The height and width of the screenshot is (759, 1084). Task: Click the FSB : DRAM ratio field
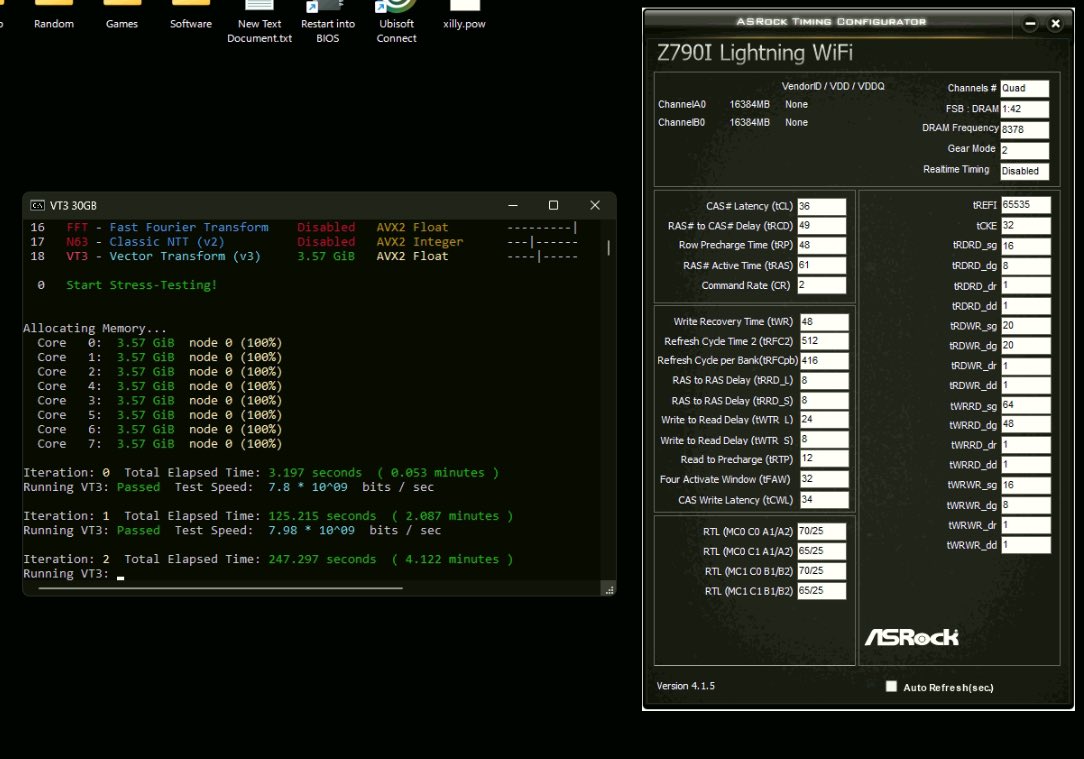tap(1025, 109)
